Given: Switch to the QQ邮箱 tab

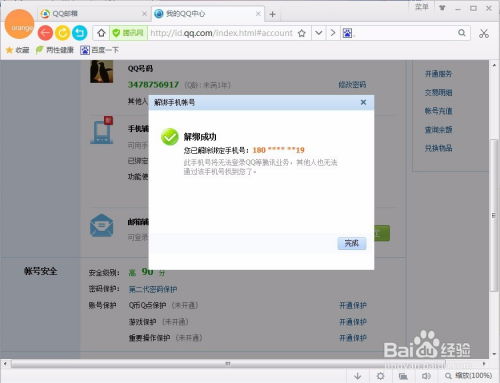Looking at the screenshot, I should coord(93,14).
